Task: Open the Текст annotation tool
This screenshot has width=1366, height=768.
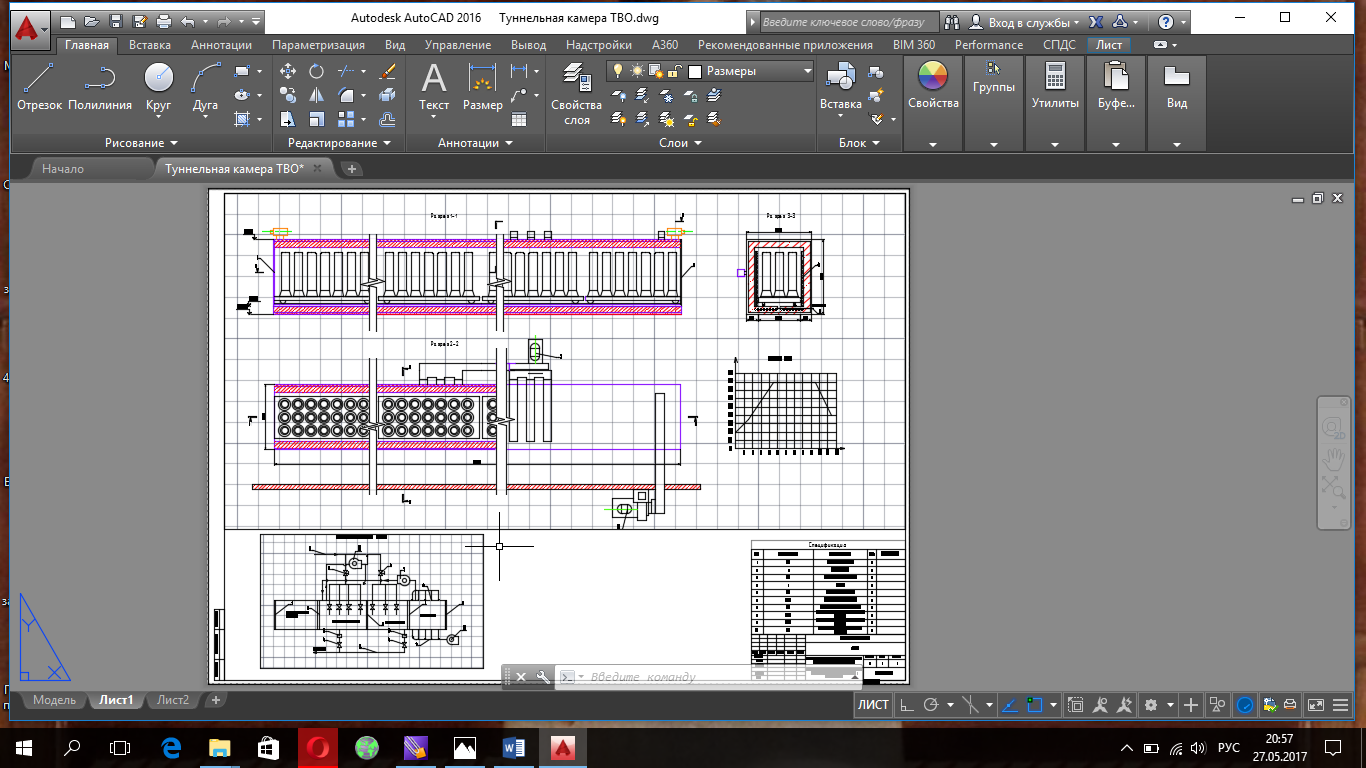Action: click(x=434, y=87)
